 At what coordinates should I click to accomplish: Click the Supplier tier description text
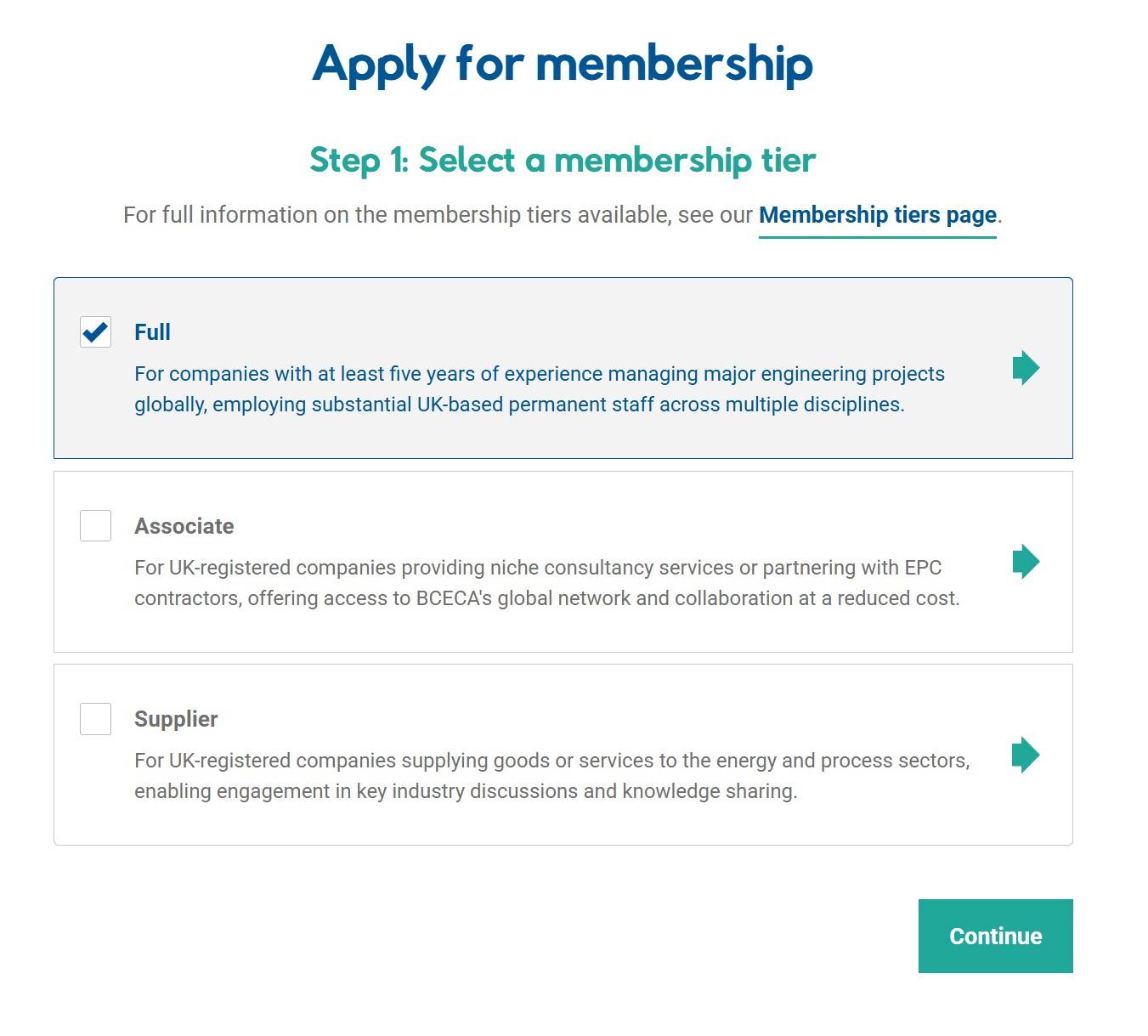tap(551, 776)
